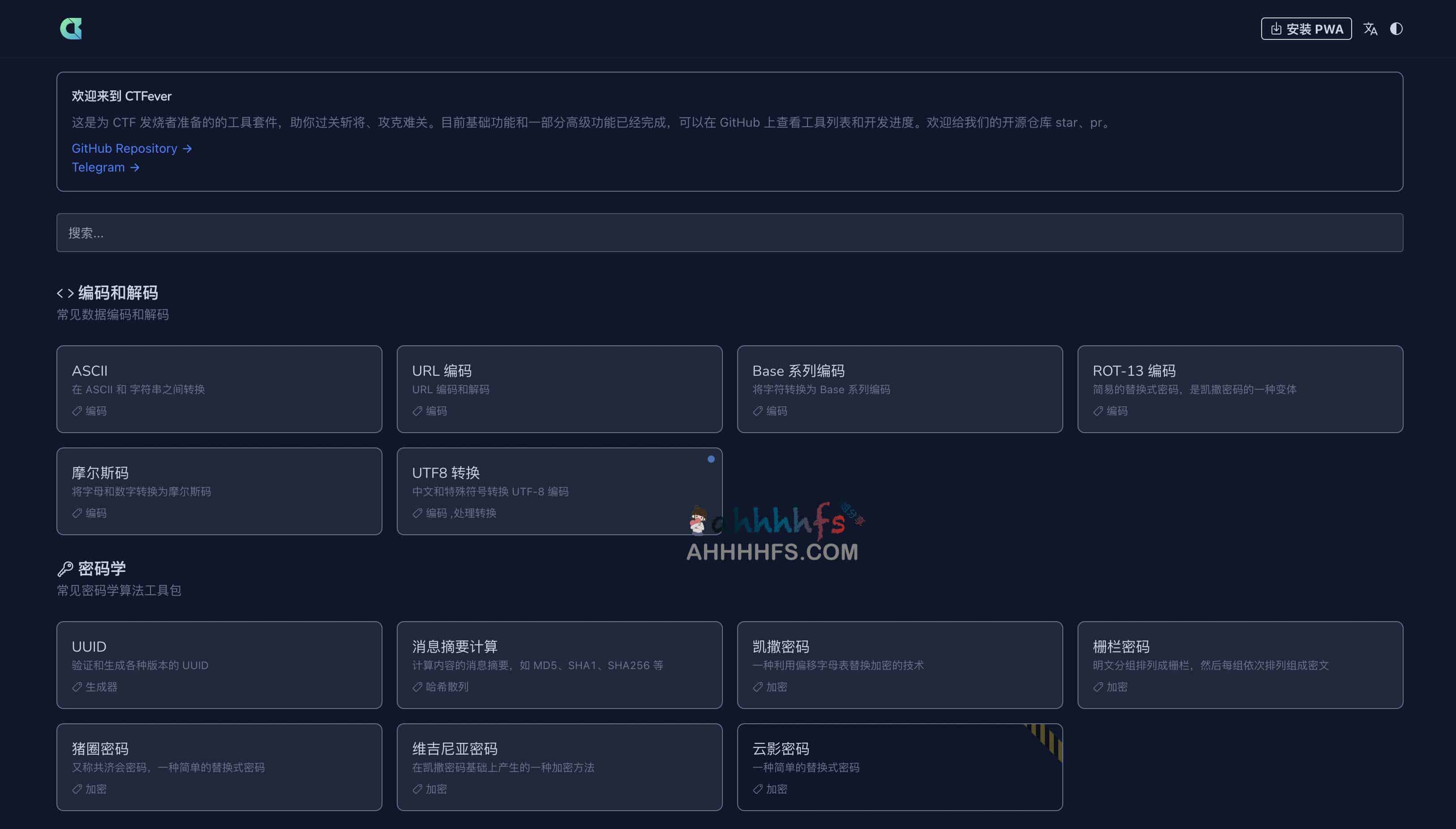Click tag icon on ROT-13 编码 card
Screen dimensions: 1456x829
coord(1098,411)
